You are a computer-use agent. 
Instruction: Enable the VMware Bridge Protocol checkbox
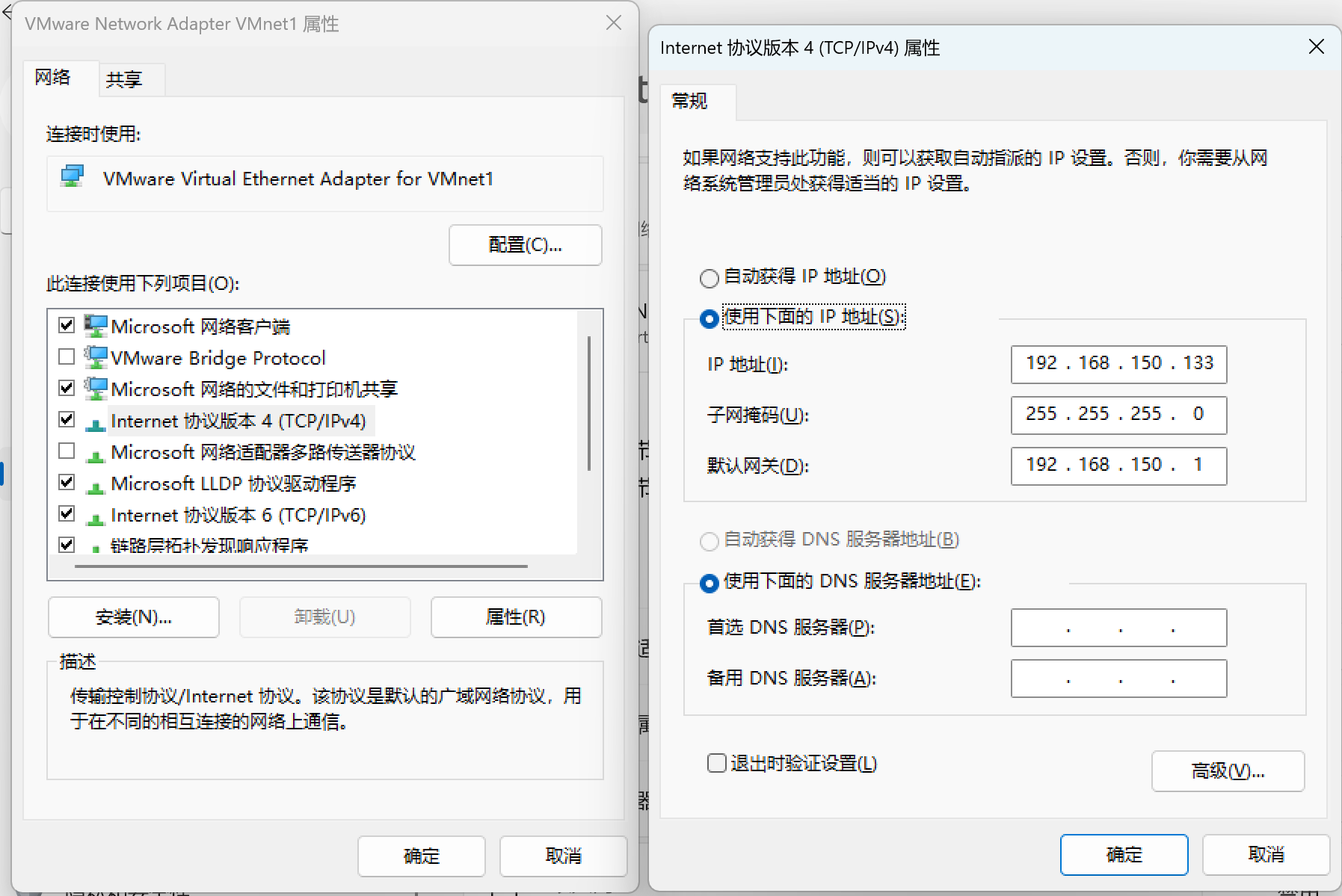coord(67,356)
